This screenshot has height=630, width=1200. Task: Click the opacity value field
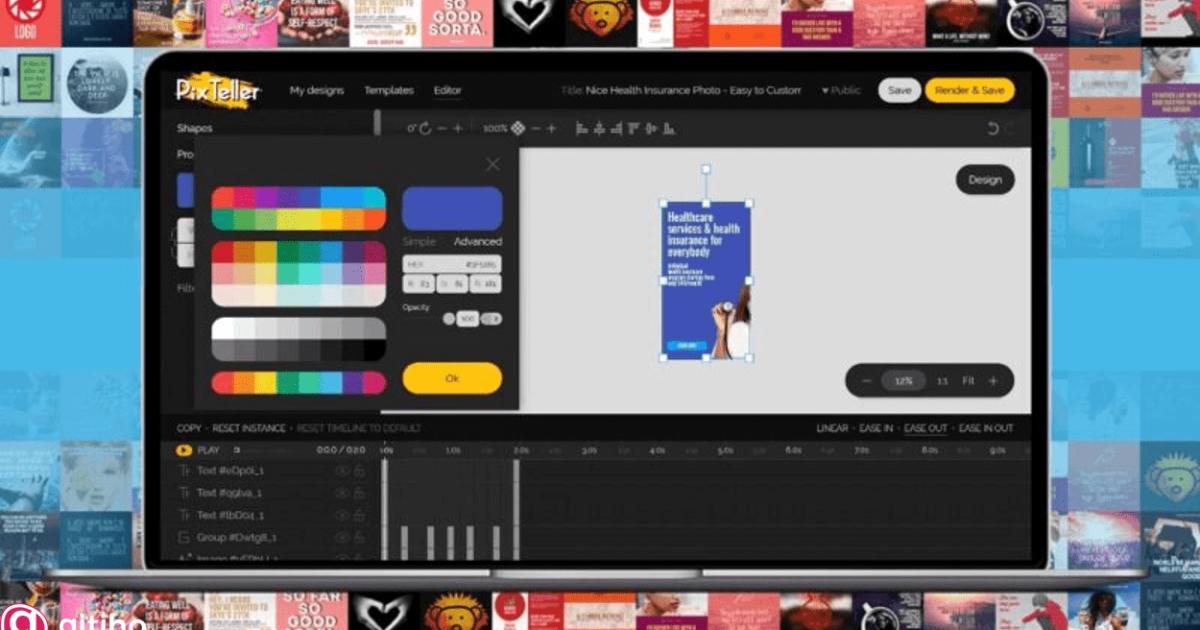[467, 319]
